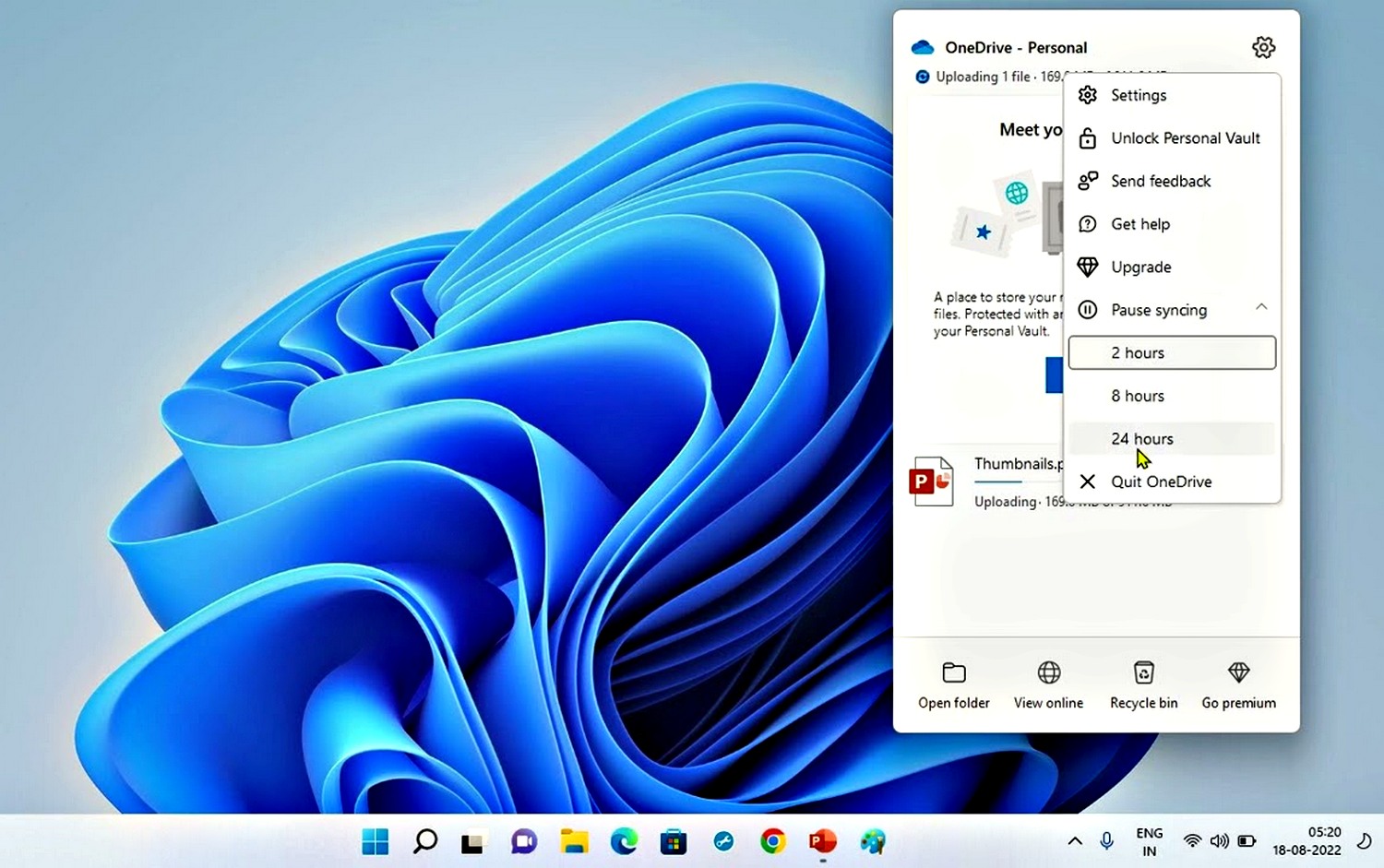Open OneDrive settings gear icon
The image size is (1384, 868).
click(x=1263, y=47)
